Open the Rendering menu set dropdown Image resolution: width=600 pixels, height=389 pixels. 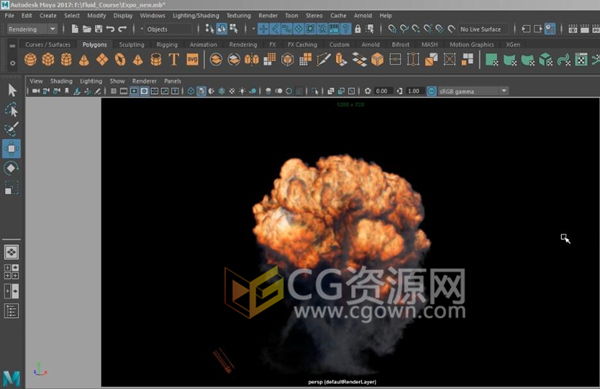pos(32,29)
